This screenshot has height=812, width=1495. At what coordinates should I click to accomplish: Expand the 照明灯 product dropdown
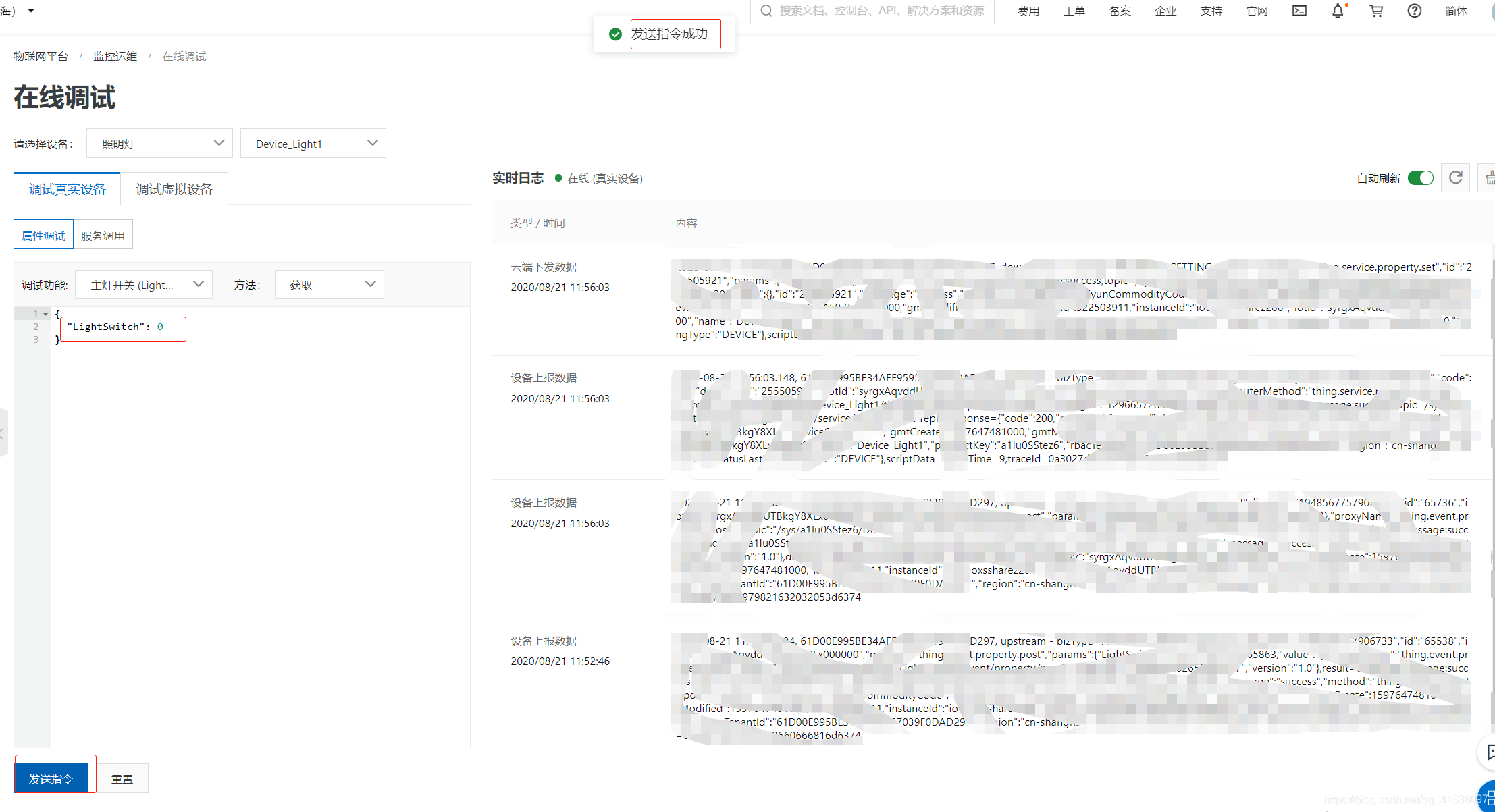pos(159,143)
